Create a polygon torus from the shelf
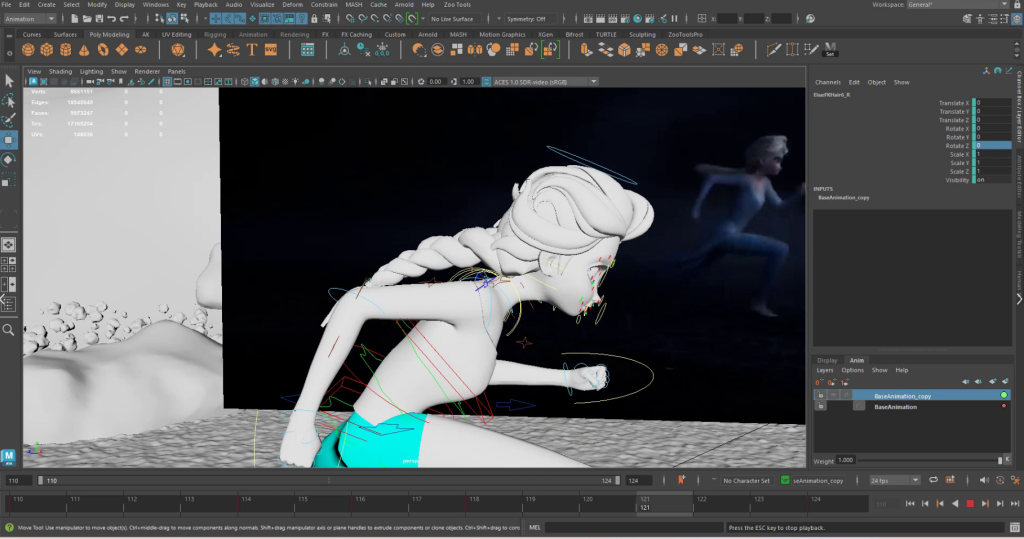 [x=103, y=50]
